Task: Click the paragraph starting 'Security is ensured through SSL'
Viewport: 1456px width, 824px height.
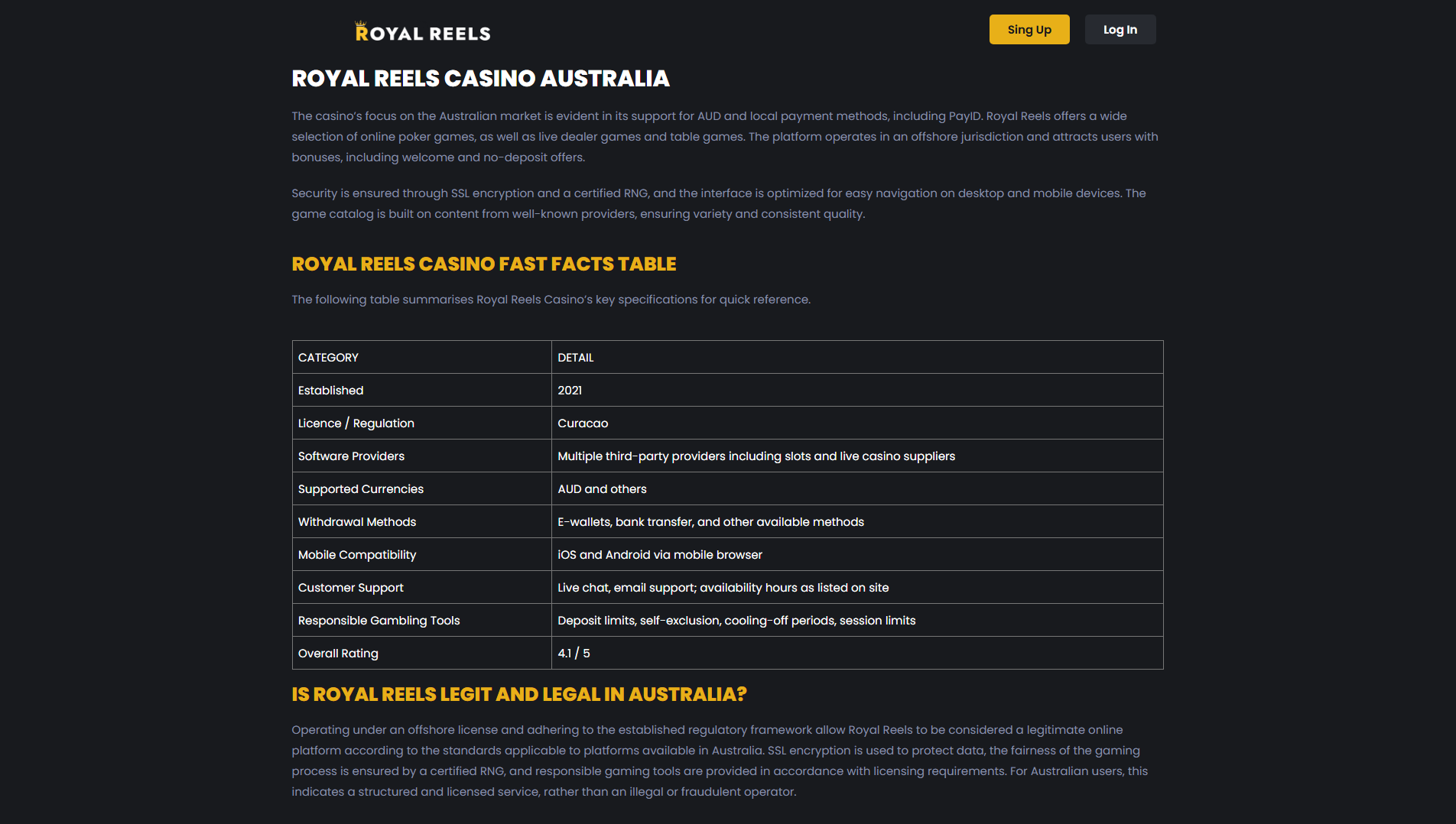Action: pyautogui.click(x=719, y=203)
